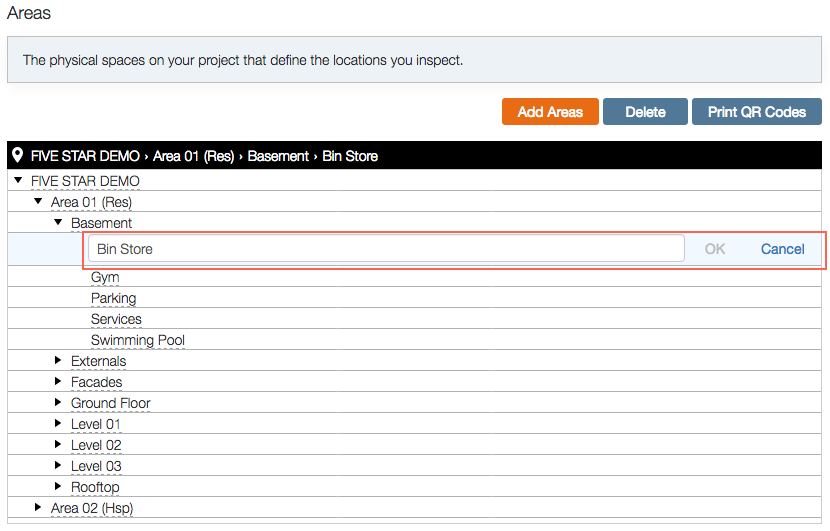The height and width of the screenshot is (531, 830).
Task: Click the Add Areas button
Action: click(550, 112)
